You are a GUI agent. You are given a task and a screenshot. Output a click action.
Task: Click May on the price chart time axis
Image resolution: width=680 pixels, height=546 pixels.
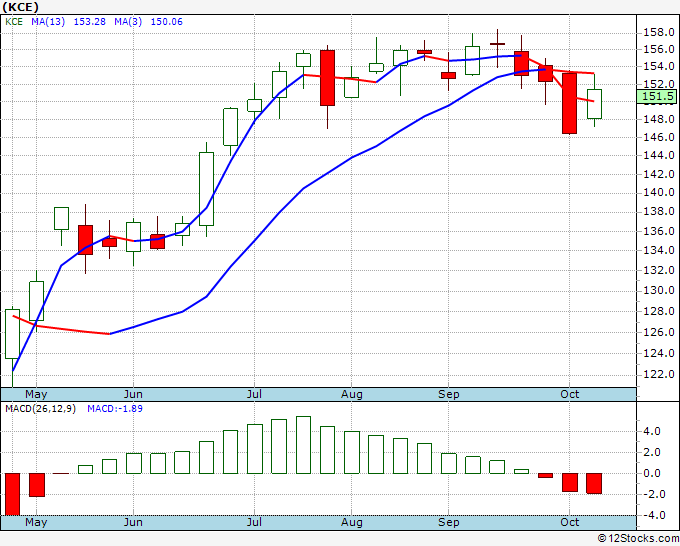point(36,395)
